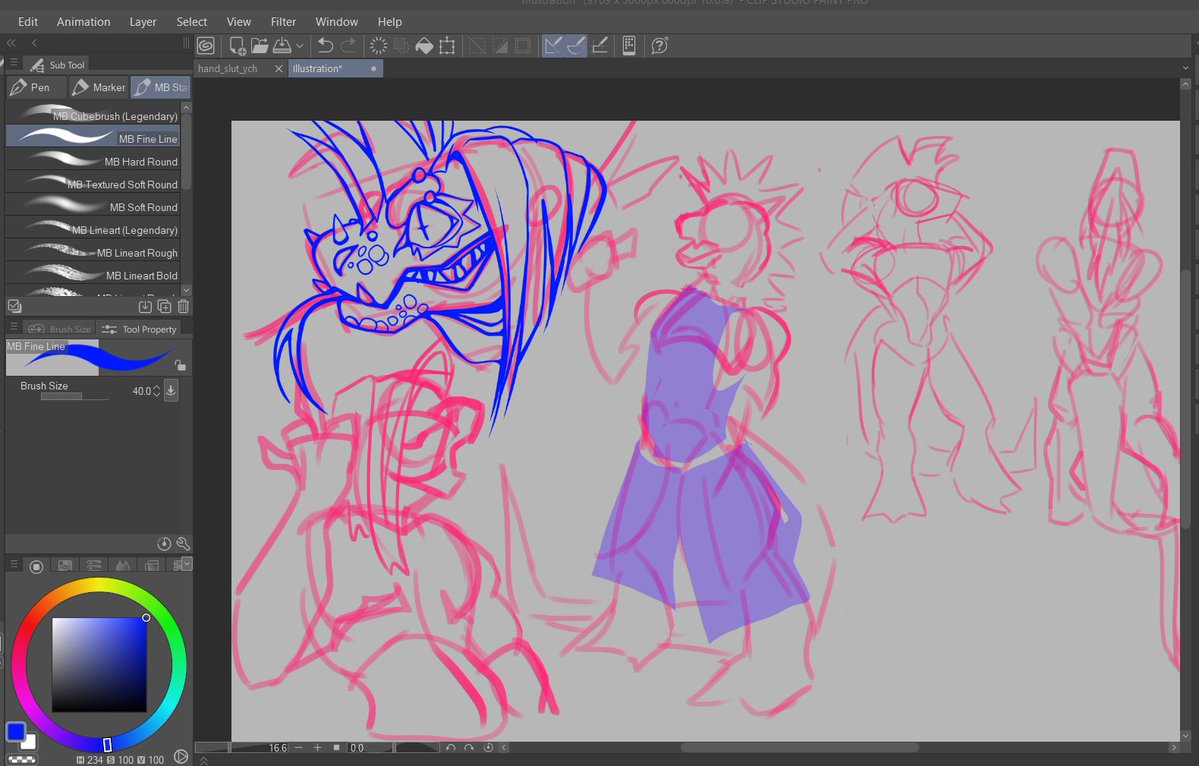Open the Animation menu

coord(83,21)
